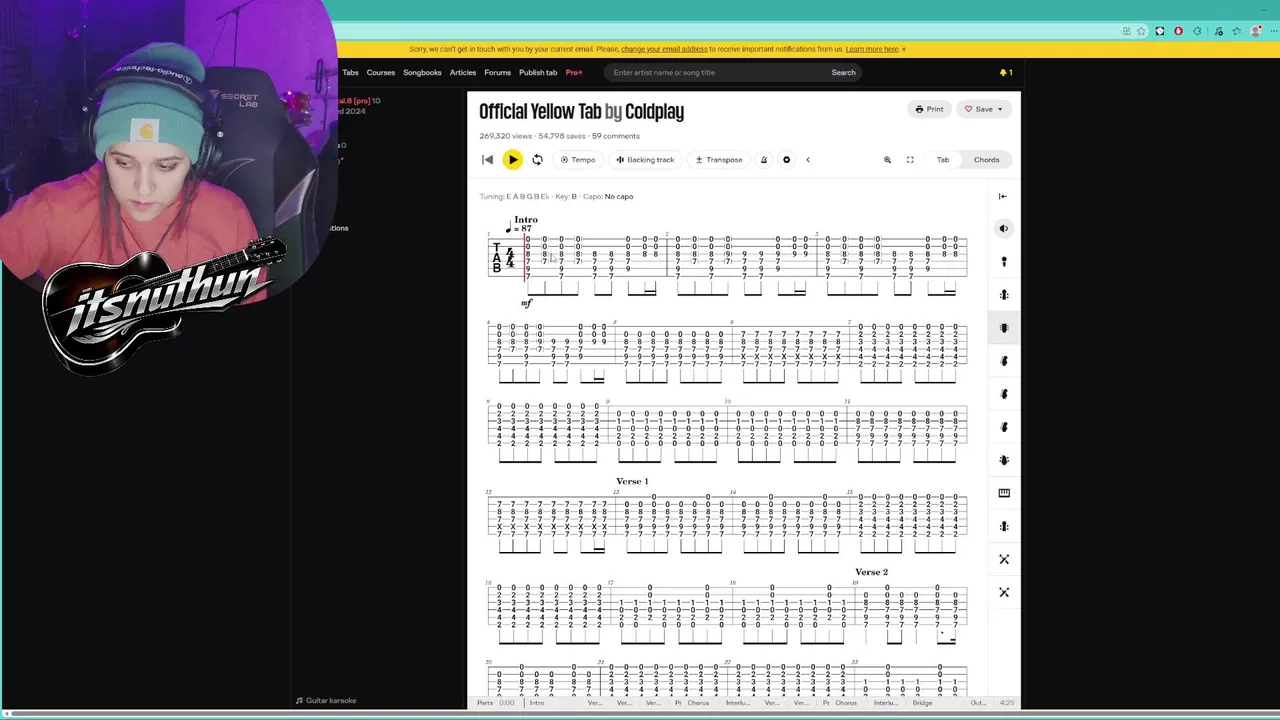Click the Parts label in bottom timeline
Screen dimensions: 1280x720
coord(485,703)
